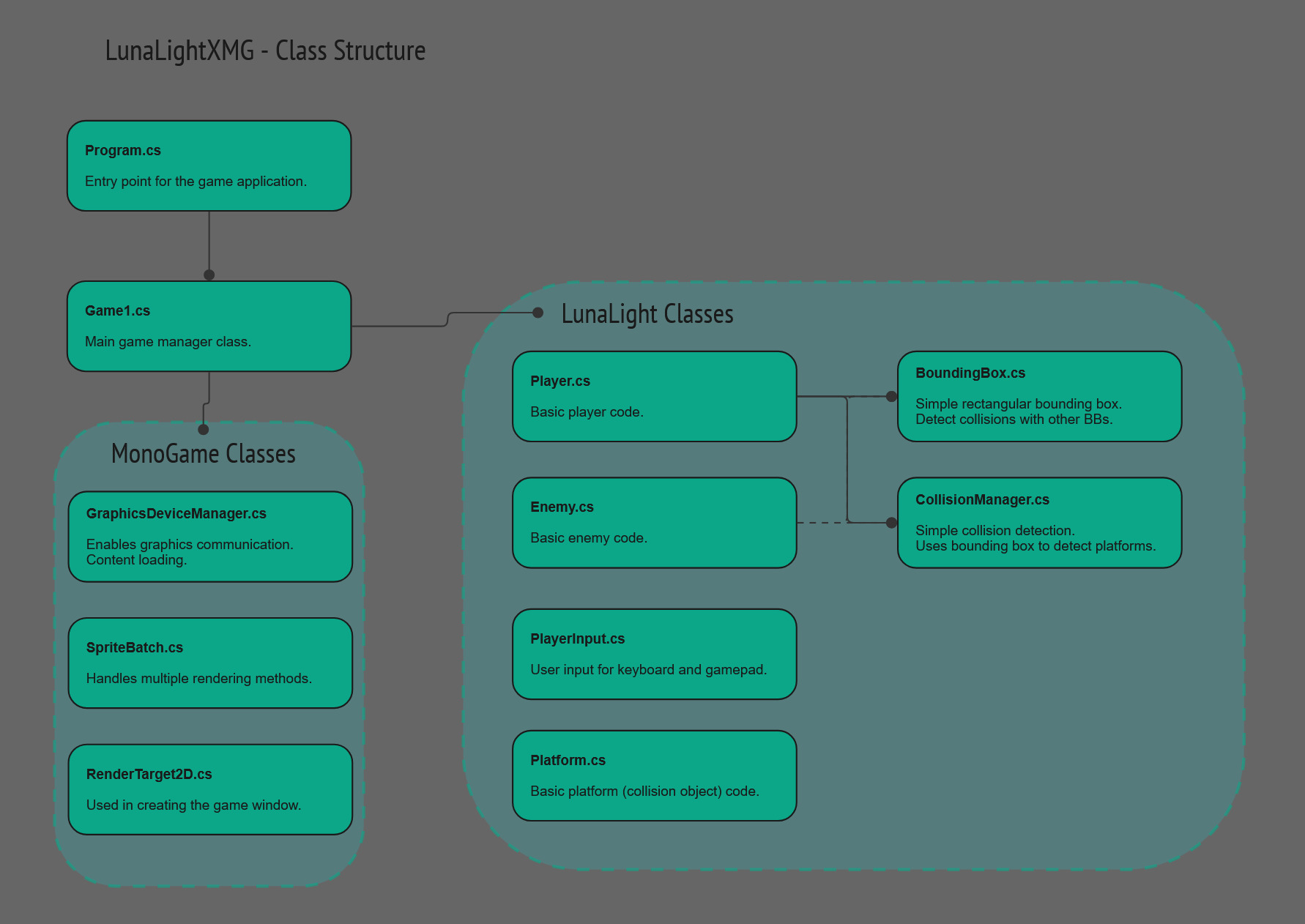
Task: Click the 'LunaLightXMG - Class Structure' title
Action: pyautogui.click(x=265, y=51)
